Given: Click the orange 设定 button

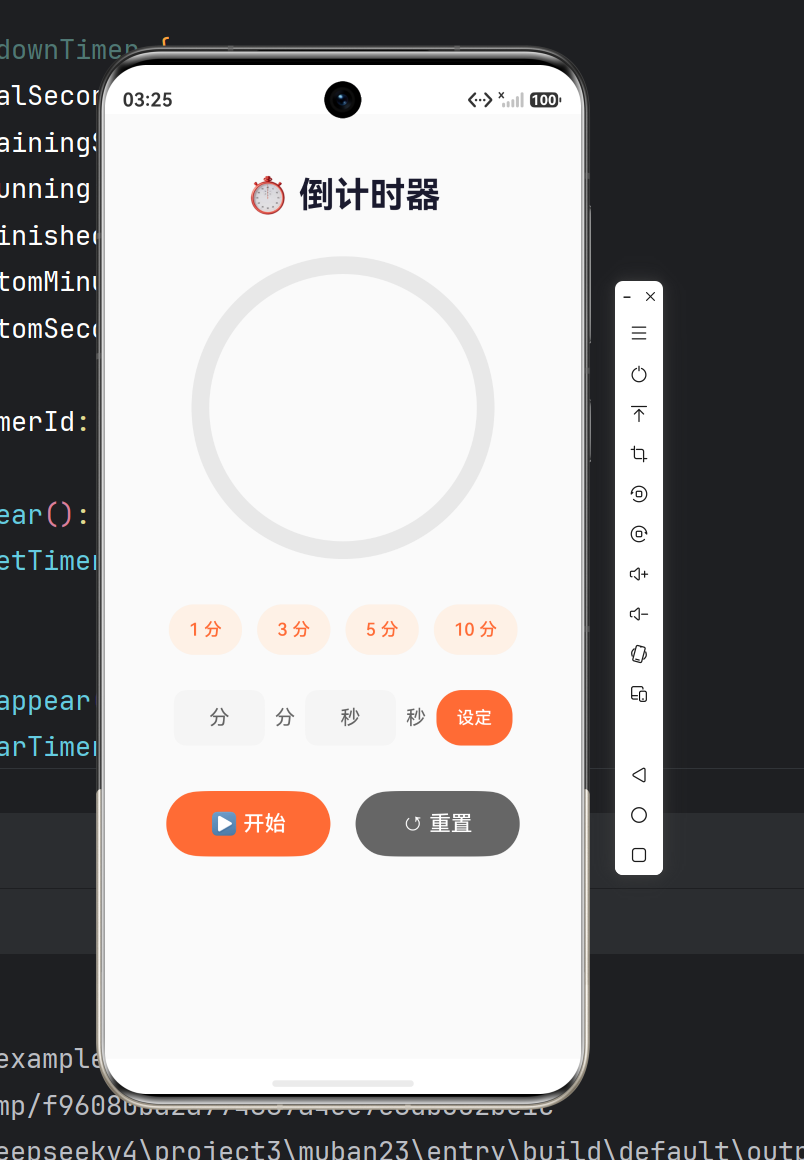Looking at the screenshot, I should 474,718.
